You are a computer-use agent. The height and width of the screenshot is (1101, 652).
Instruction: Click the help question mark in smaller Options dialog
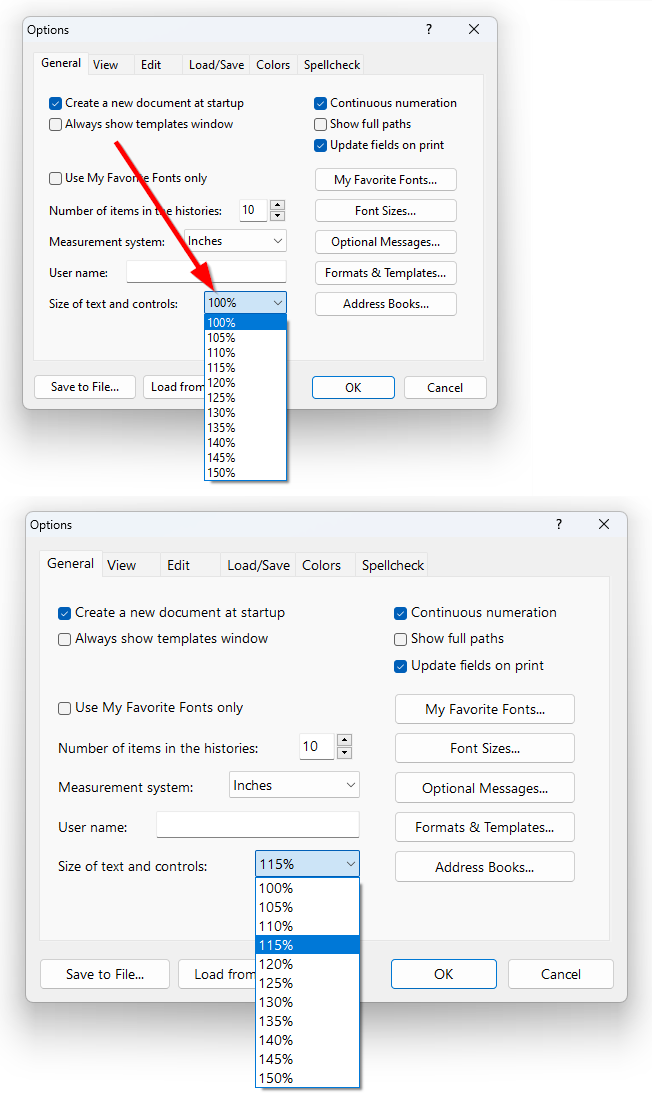(429, 30)
